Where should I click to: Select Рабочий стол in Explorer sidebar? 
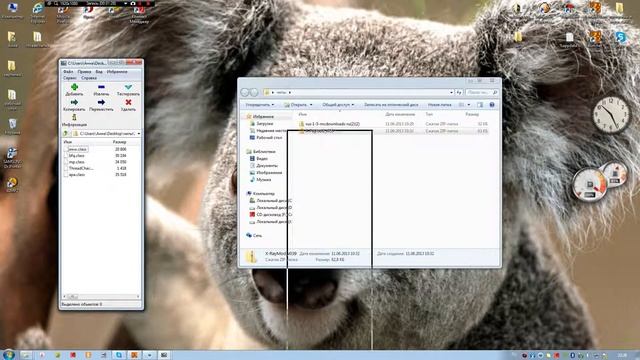(269, 138)
